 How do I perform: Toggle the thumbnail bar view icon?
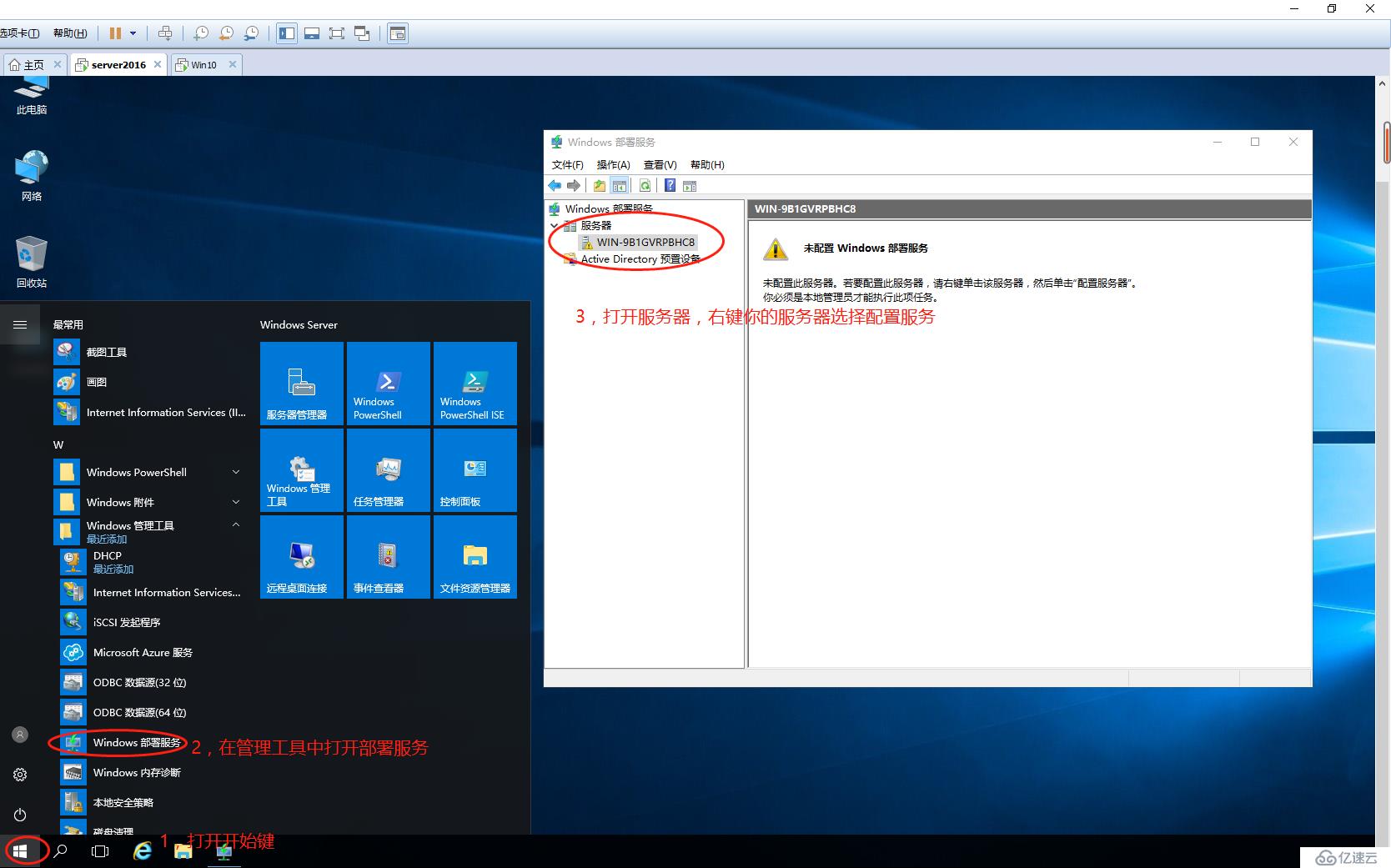(312, 33)
